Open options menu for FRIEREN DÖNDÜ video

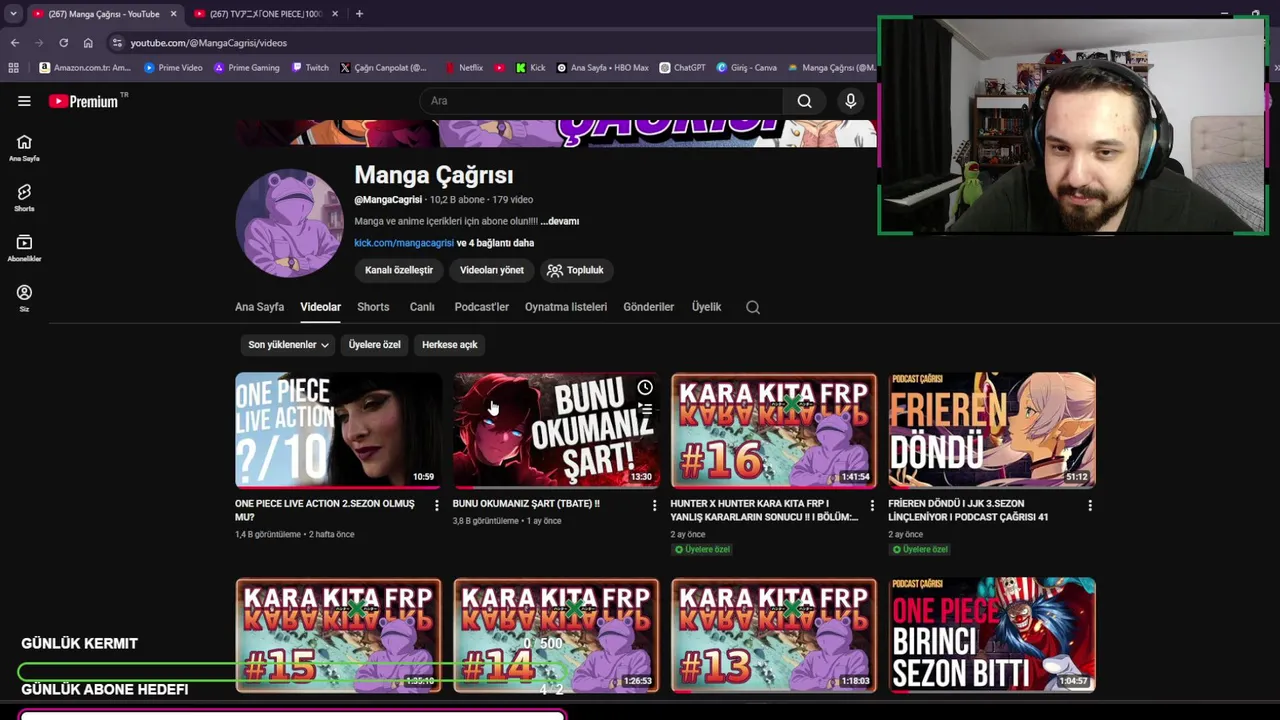(1090, 506)
